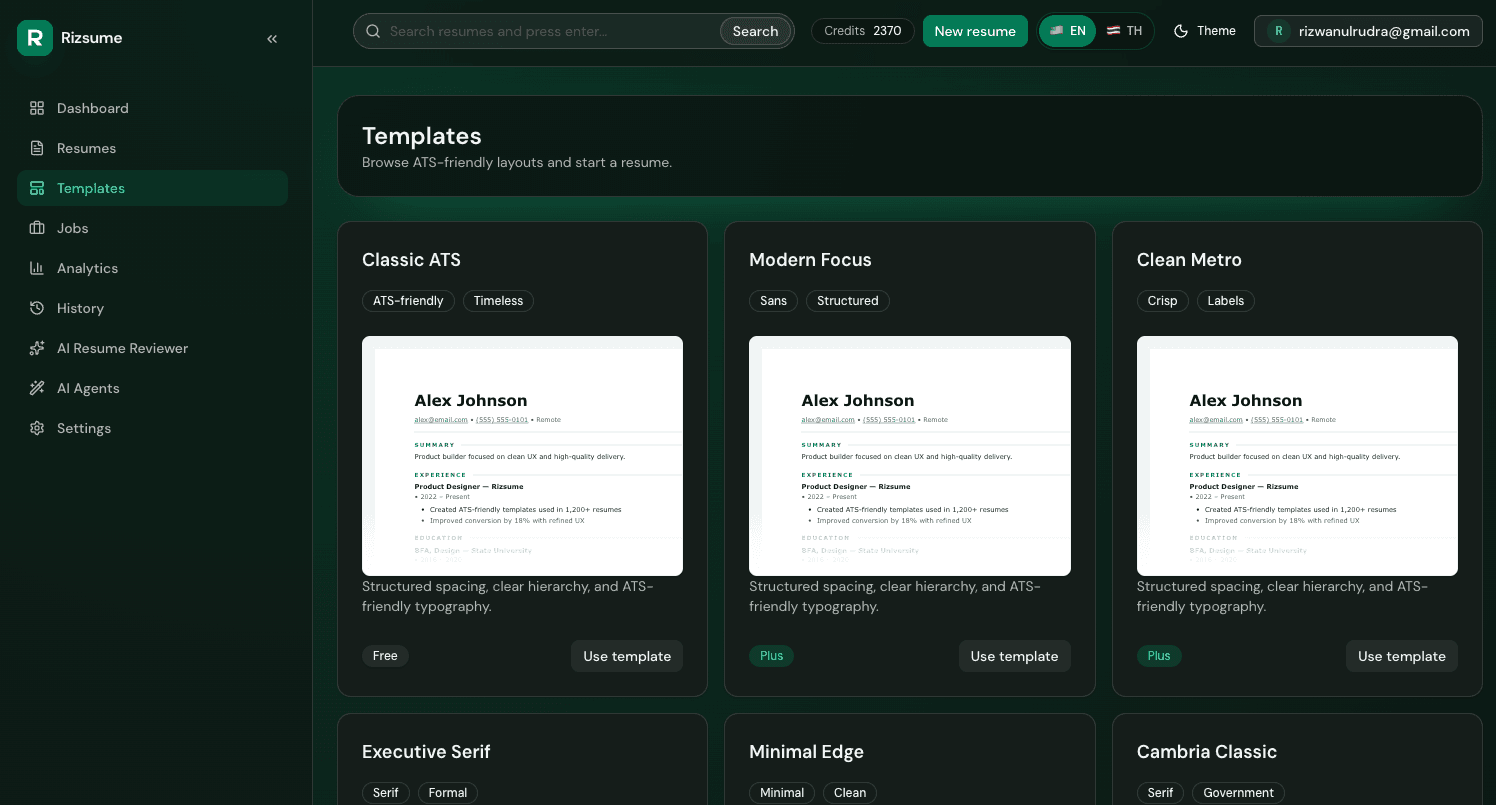Open the History section
Viewport: 1496px width, 805px height.
(x=152, y=308)
